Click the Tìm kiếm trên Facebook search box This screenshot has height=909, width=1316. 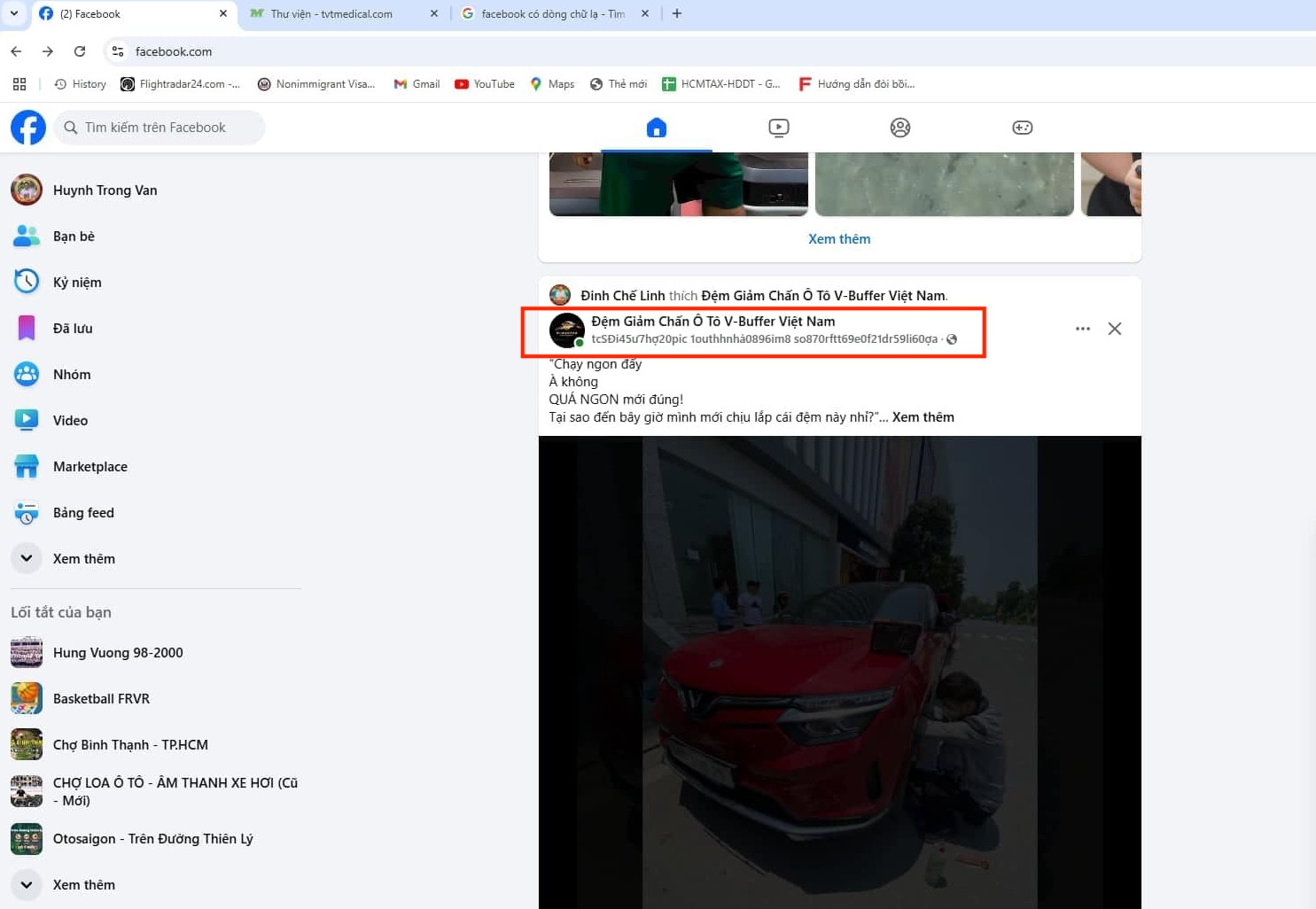coord(160,128)
